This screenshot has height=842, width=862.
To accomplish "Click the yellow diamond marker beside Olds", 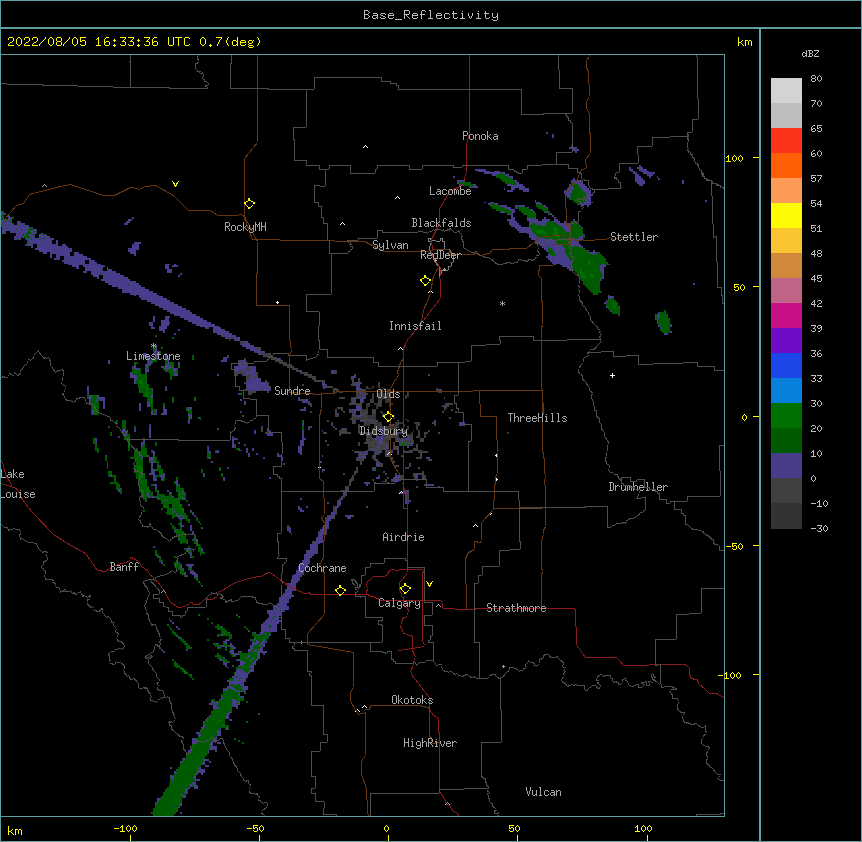I will [x=388, y=417].
